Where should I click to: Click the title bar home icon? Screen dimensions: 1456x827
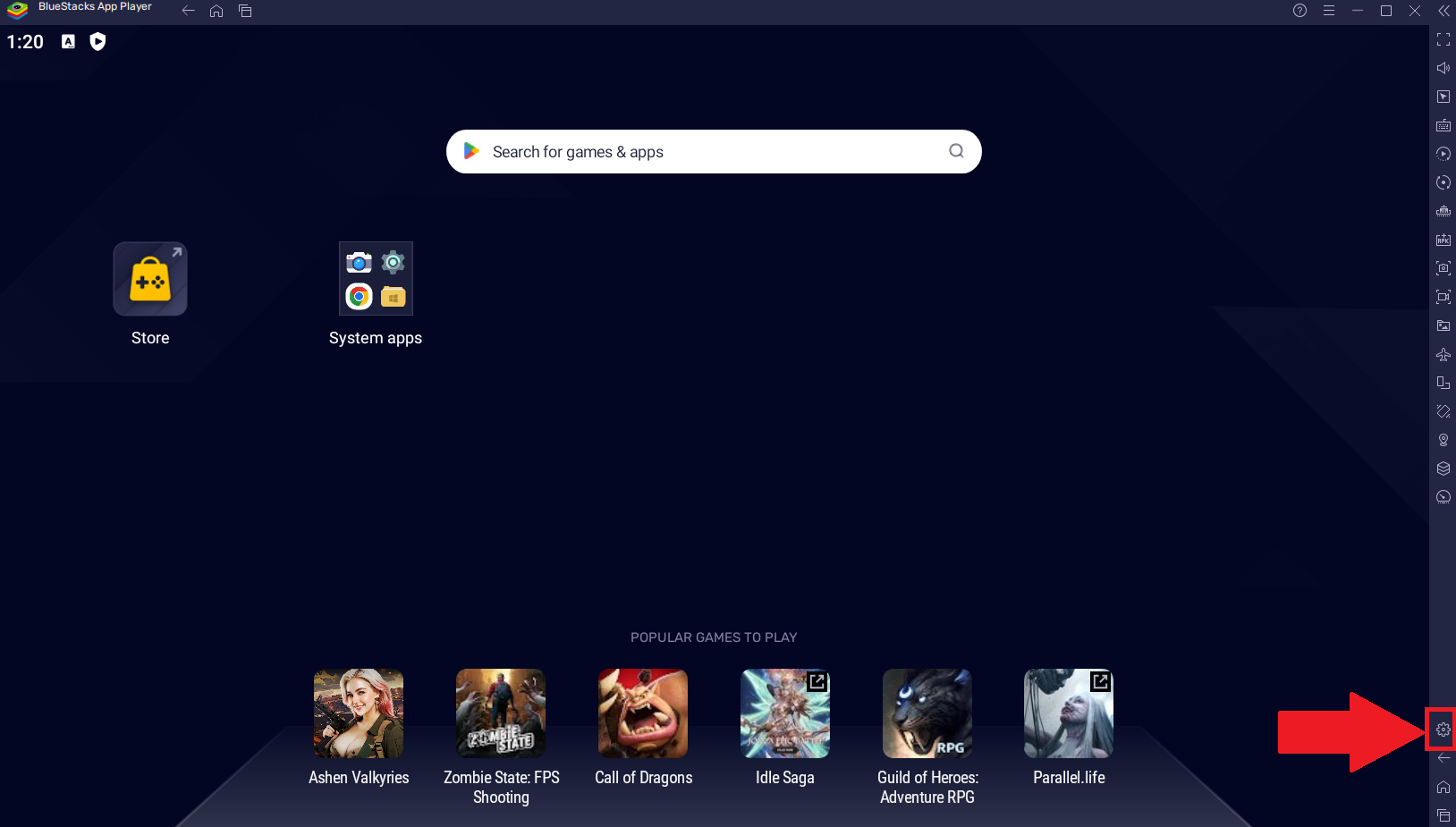[x=216, y=11]
